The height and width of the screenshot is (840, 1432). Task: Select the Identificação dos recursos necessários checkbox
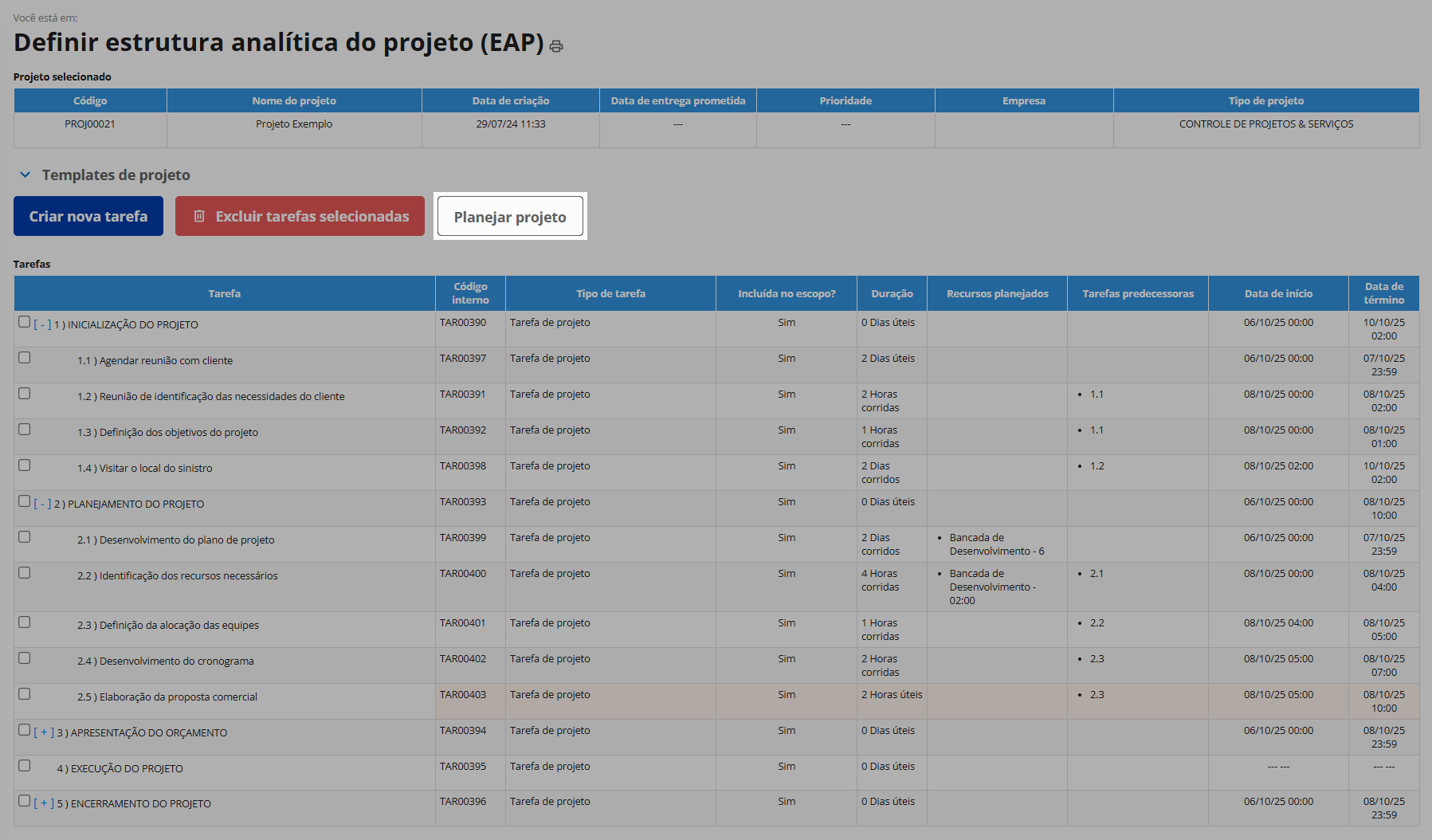25,573
